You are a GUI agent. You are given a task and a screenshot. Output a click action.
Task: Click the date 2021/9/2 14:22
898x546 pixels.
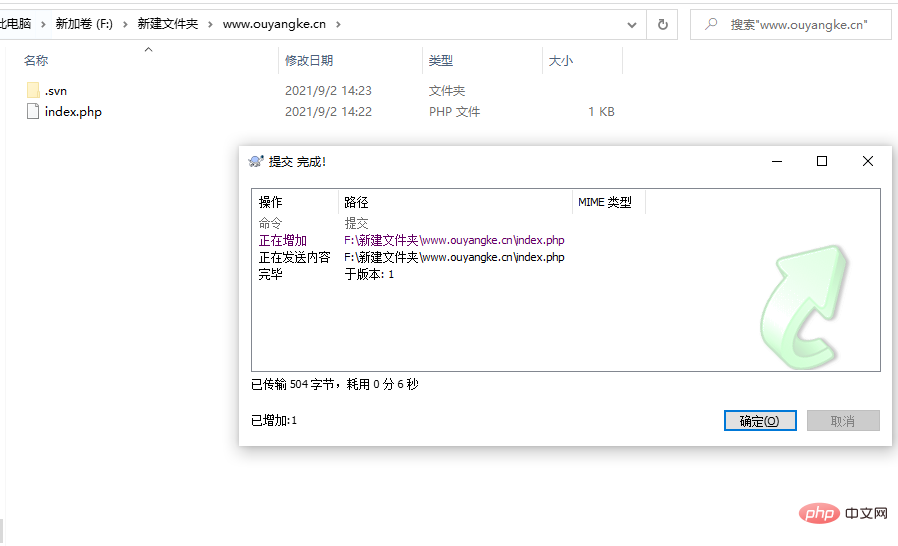pyautogui.click(x=328, y=112)
